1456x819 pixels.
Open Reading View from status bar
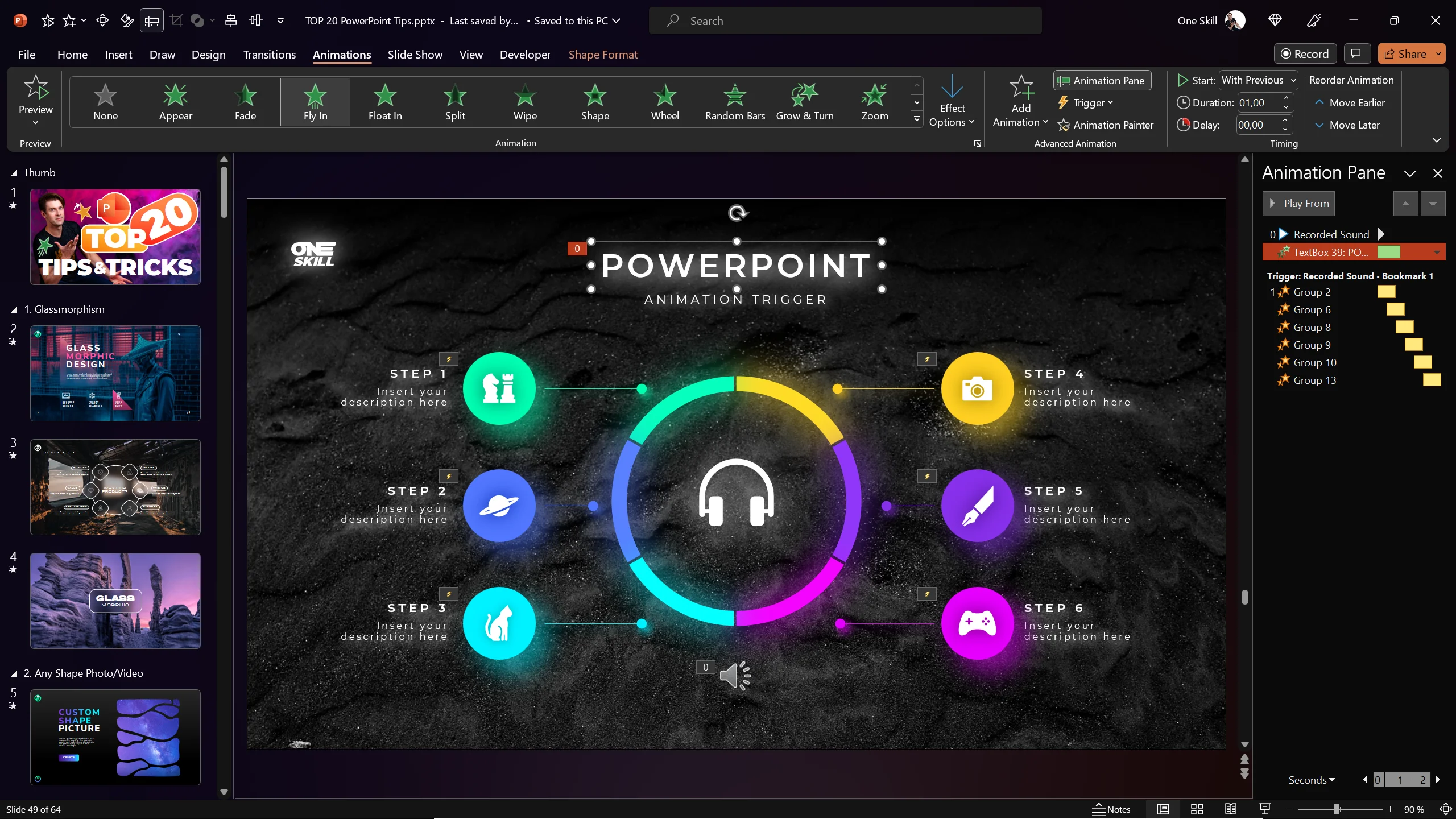[x=1231, y=809]
